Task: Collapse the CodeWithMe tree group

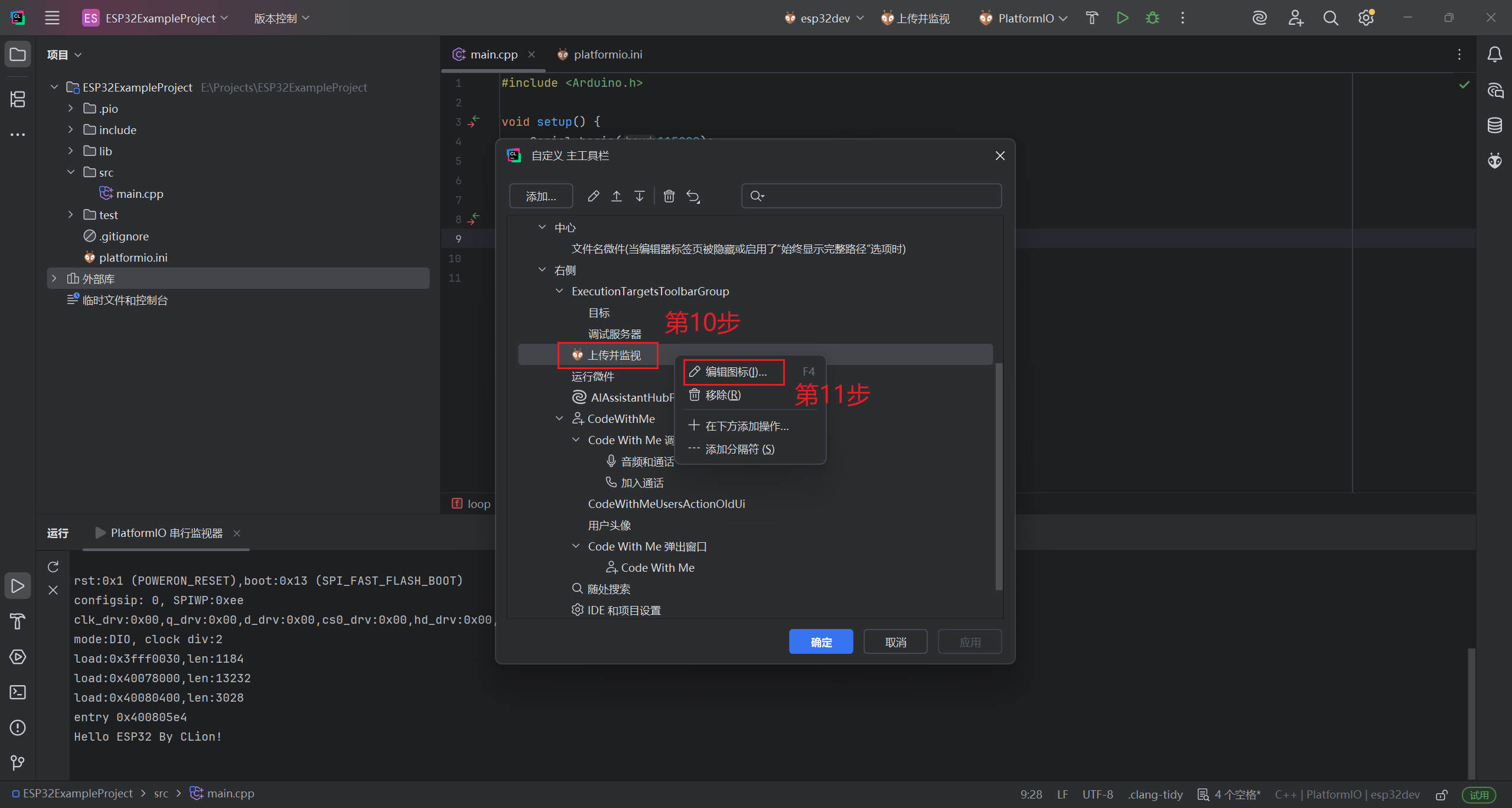Action: pyautogui.click(x=559, y=419)
